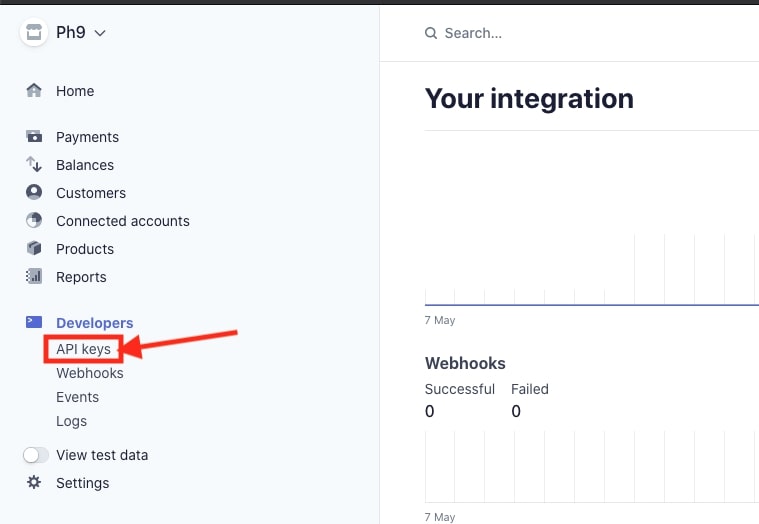The width and height of the screenshot is (759, 524).
Task: Expand the Ph9 account dropdown chevron
Action: click(x=100, y=33)
